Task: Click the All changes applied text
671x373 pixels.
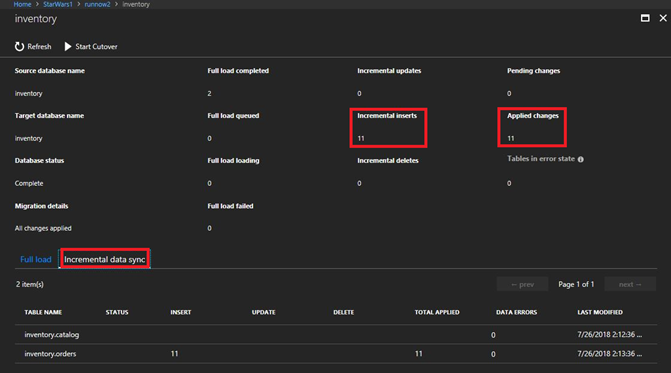Action: [43, 228]
